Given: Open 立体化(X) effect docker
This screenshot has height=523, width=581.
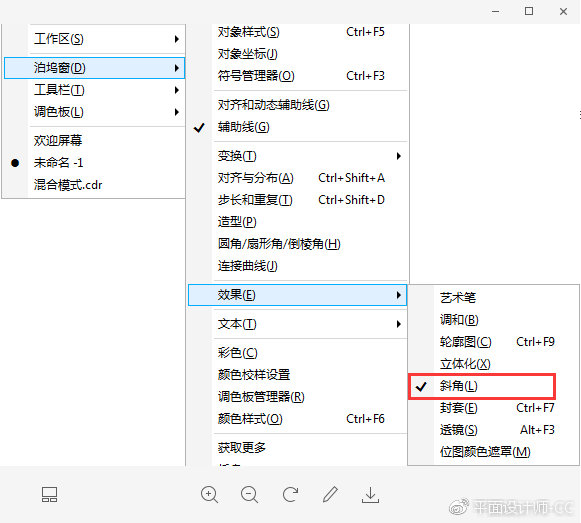Looking at the screenshot, I should [x=493, y=364].
